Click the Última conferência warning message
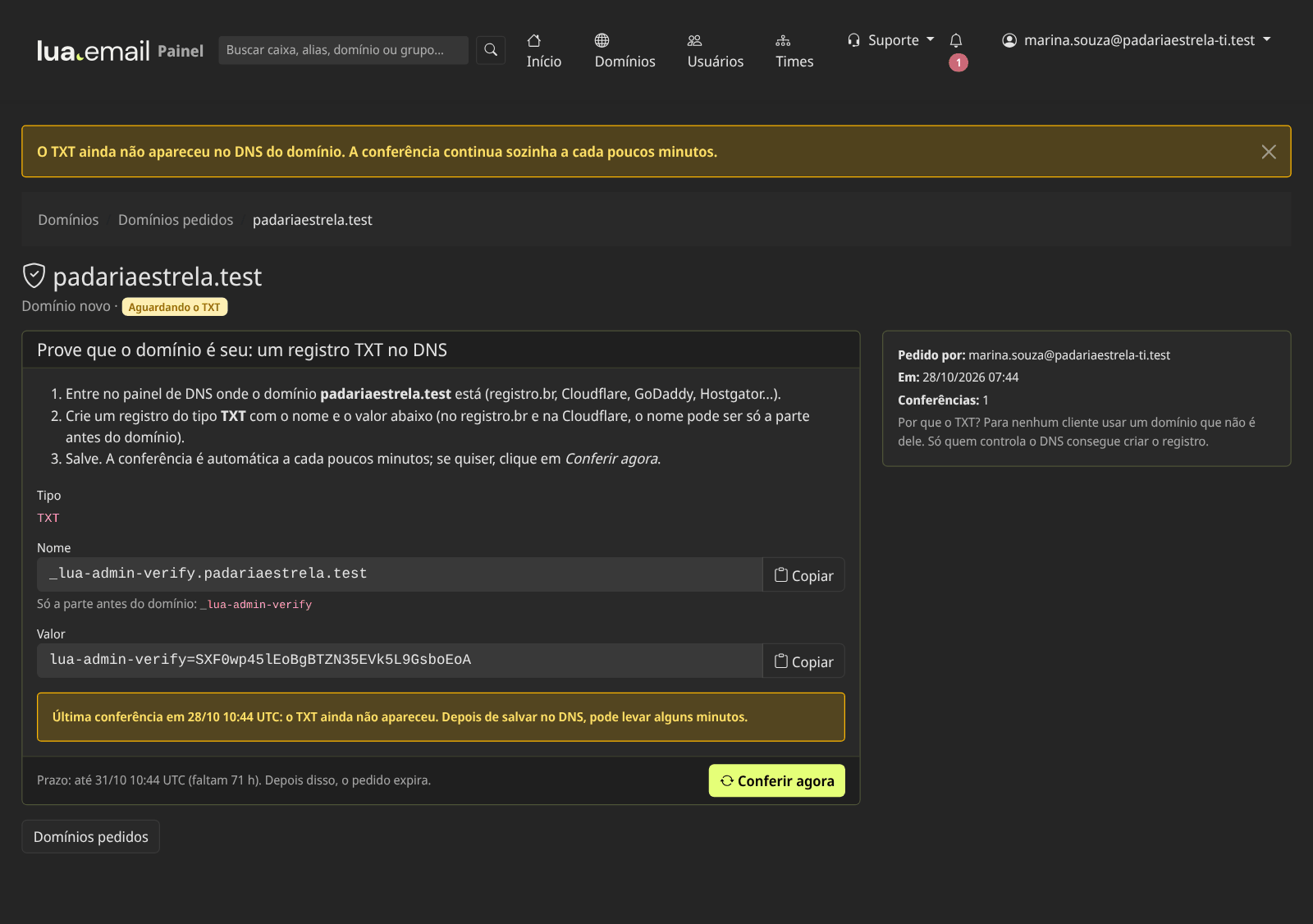This screenshot has height=924, width=1313. click(441, 717)
